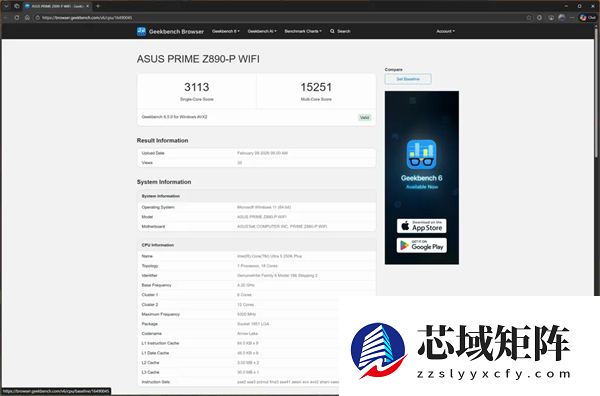This screenshot has width=600, height=396.
Task: Open a new browser tab
Action: point(98,6)
